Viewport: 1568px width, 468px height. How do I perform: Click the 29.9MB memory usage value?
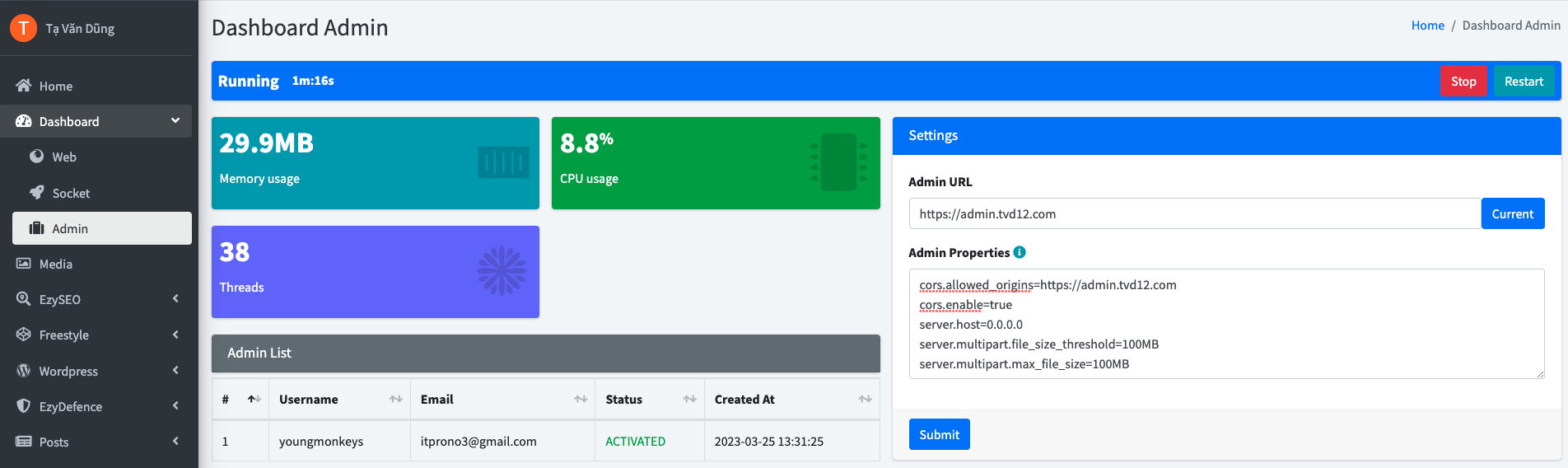(267, 143)
